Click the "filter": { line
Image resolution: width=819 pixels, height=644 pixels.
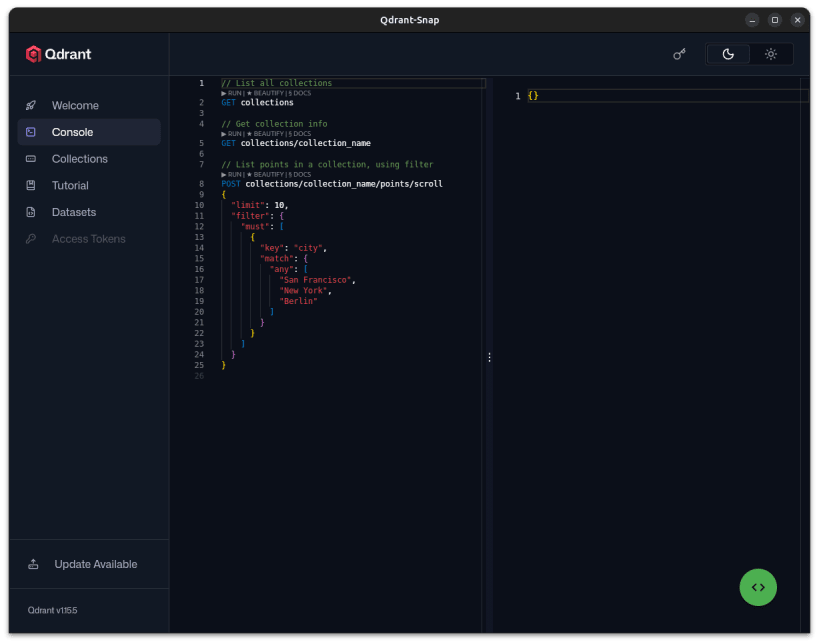[x=258, y=216]
